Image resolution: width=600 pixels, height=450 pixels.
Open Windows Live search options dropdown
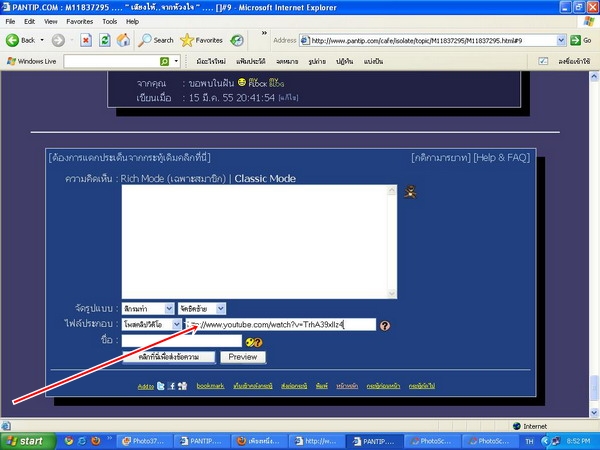176,61
